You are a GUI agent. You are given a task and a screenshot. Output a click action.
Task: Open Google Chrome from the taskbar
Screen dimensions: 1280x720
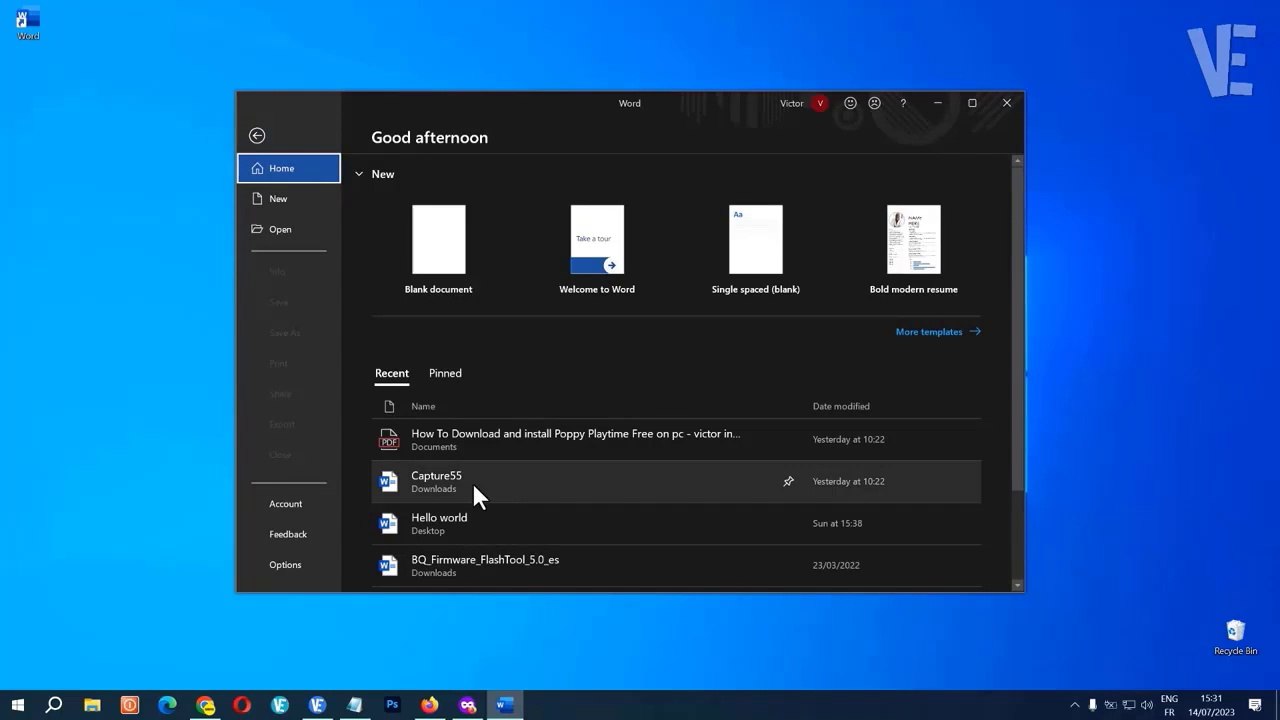coord(205,705)
